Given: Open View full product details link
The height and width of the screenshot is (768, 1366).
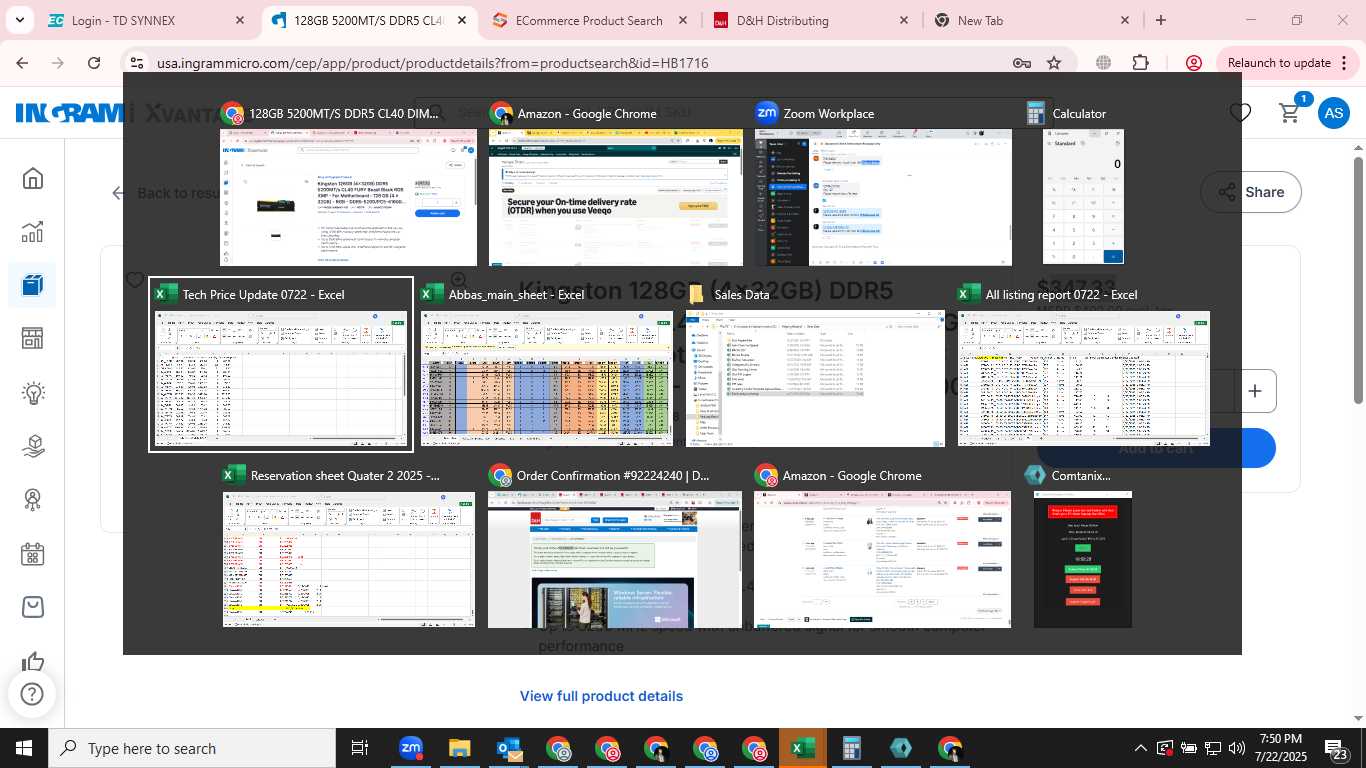Looking at the screenshot, I should 601,696.
